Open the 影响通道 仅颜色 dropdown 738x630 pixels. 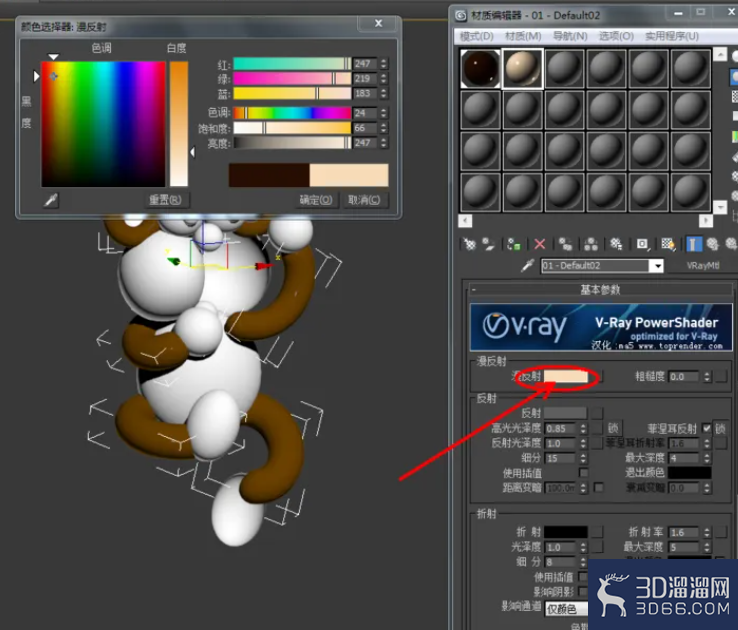click(567, 609)
